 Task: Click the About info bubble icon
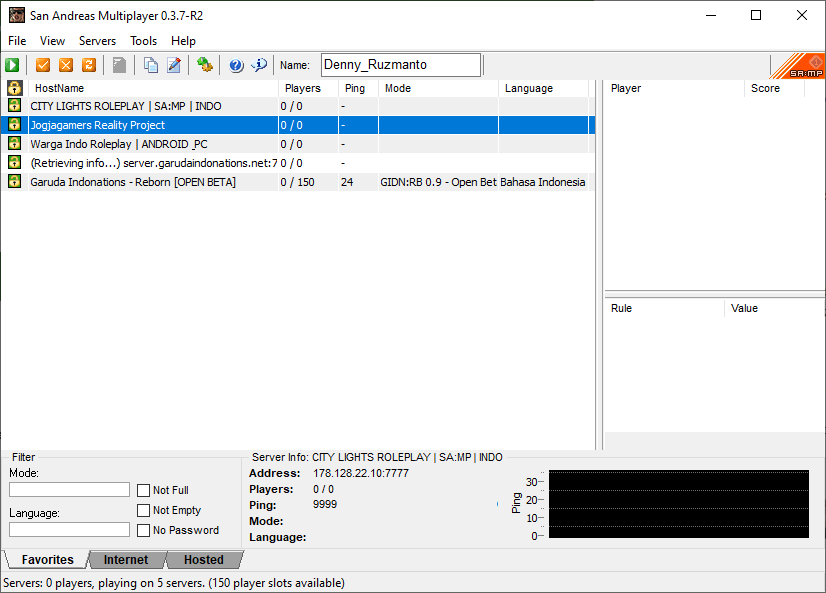click(x=259, y=65)
